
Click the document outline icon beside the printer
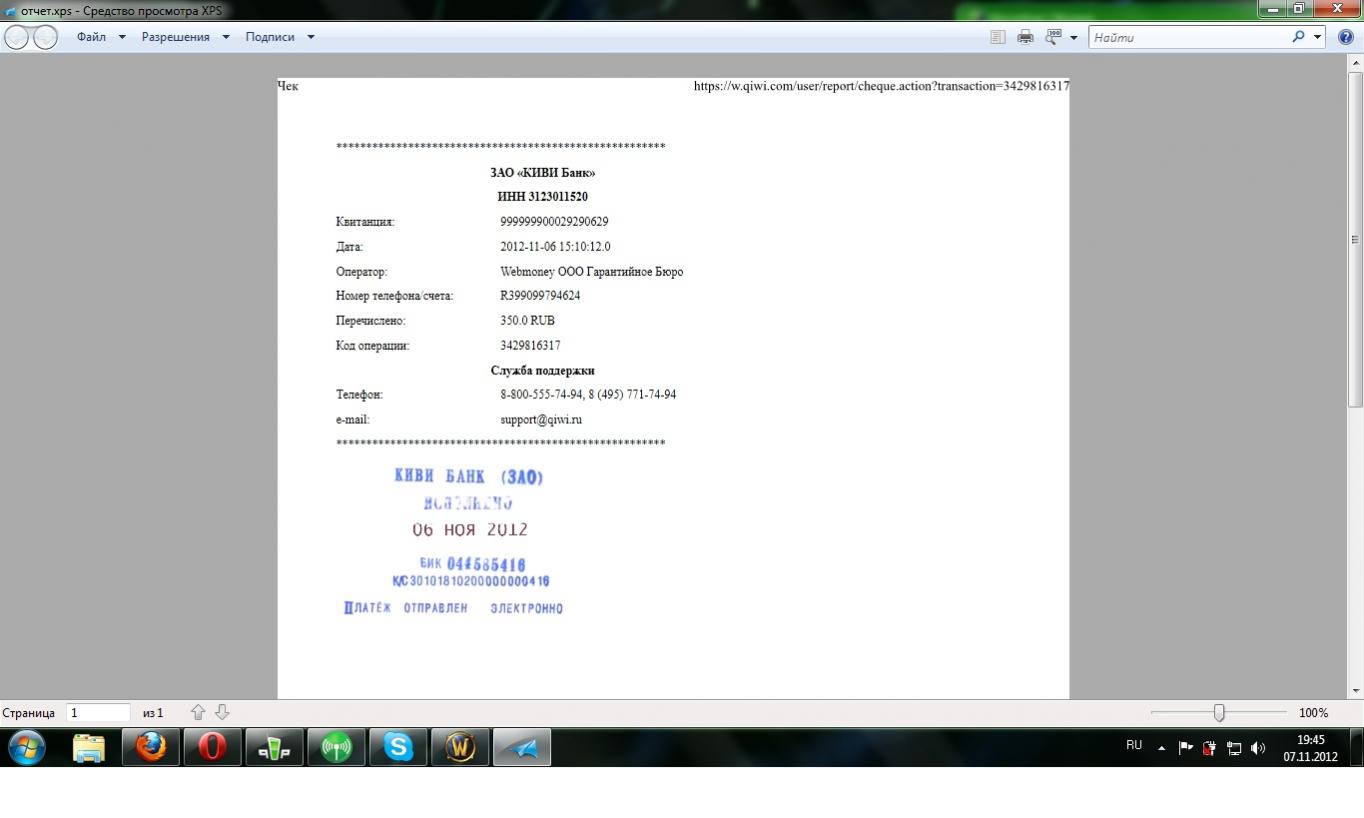coord(997,37)
